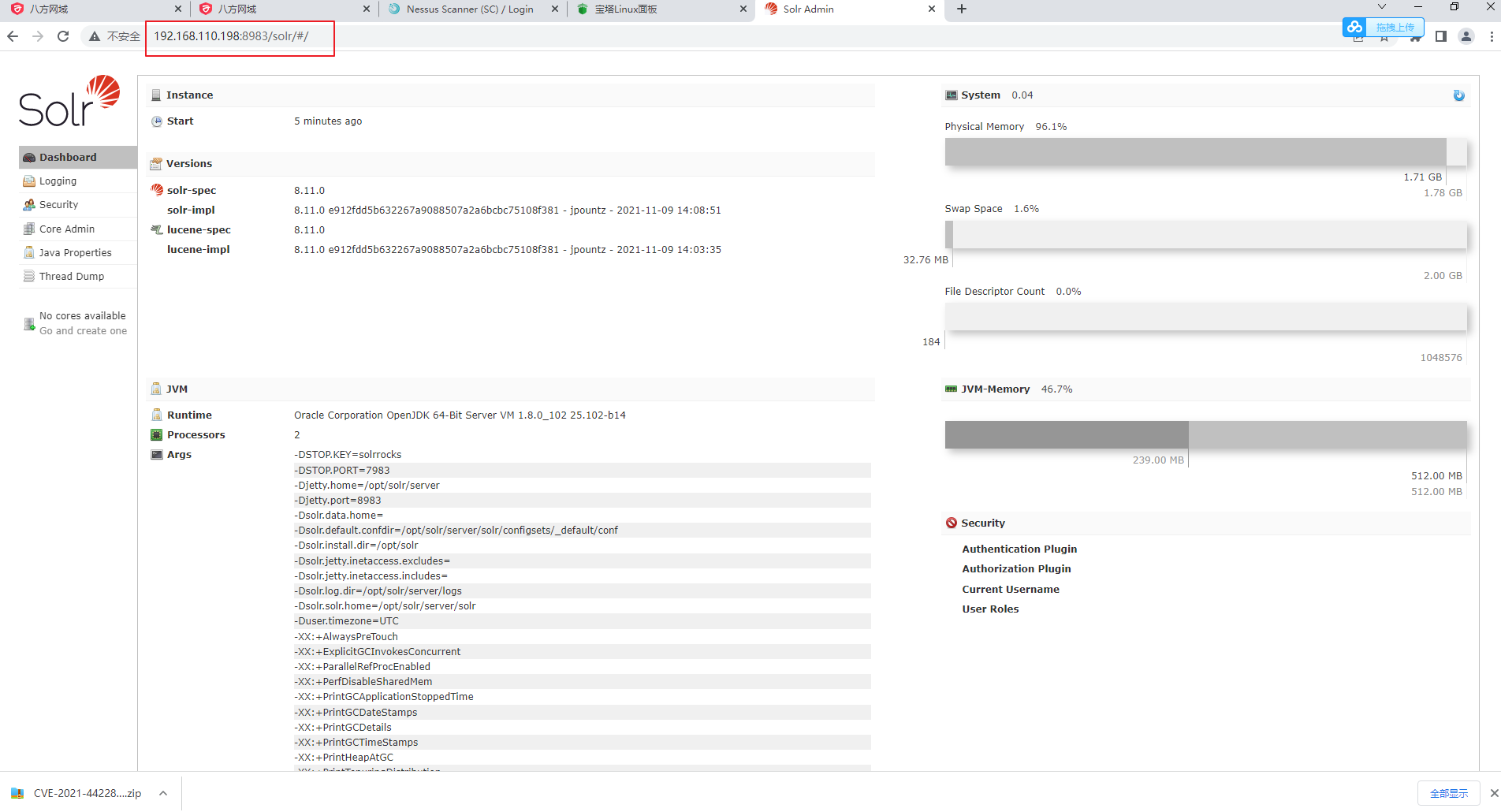
Task: Expand the CVE-2021-44228 download options chevron
Action: pyautogui.click(x=163, y=793)
